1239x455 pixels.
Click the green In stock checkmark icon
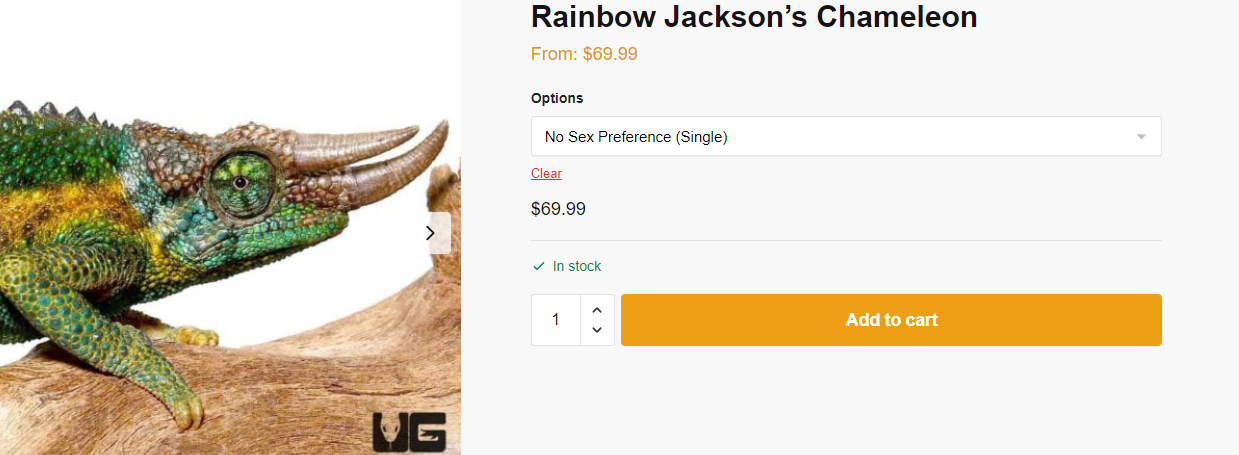[539, 267]
